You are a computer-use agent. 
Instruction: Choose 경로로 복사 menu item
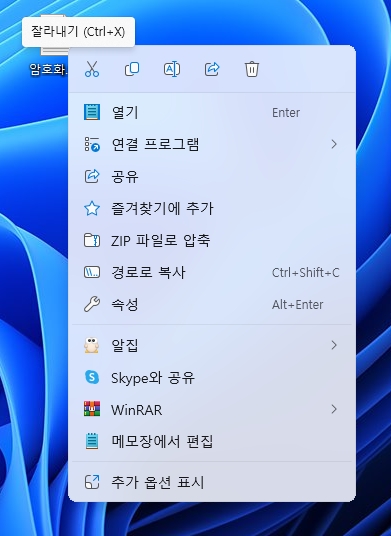click(x=212, y=272)
